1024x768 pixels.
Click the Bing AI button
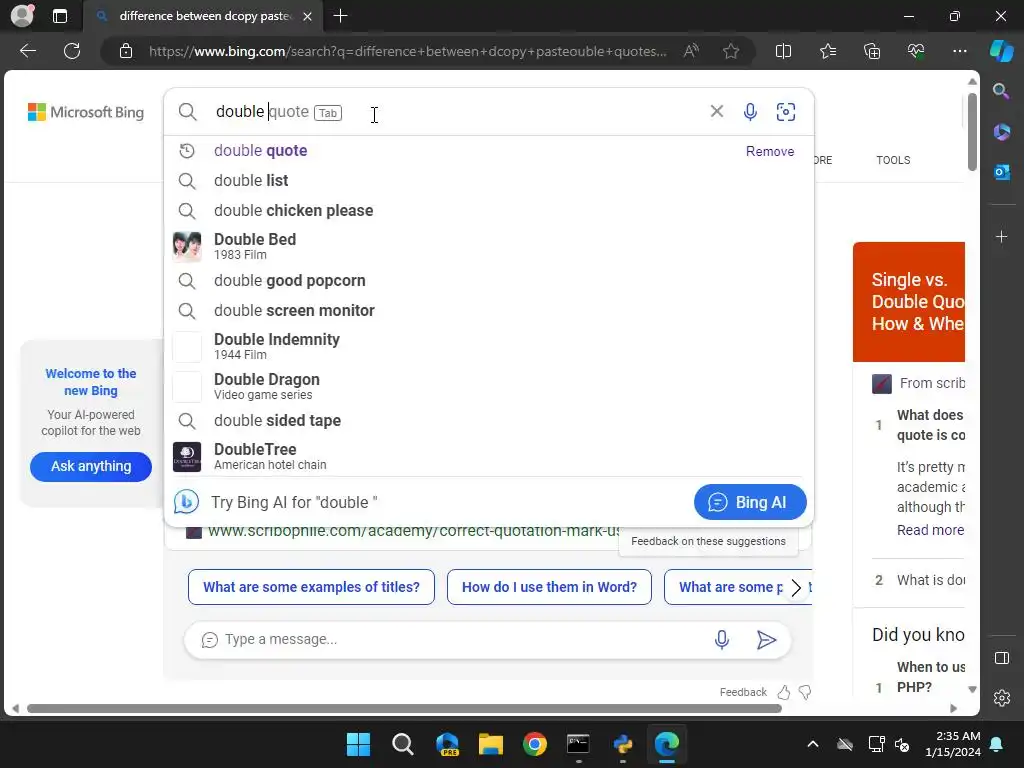click(x=750, y=502)
